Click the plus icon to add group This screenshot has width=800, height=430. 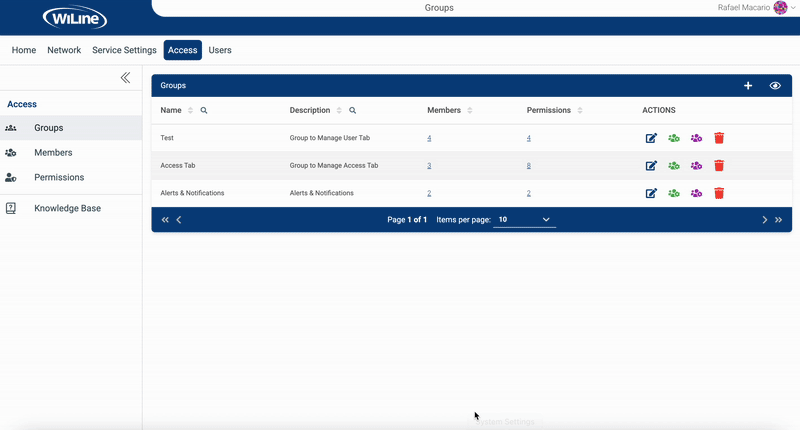pos(748,86)
